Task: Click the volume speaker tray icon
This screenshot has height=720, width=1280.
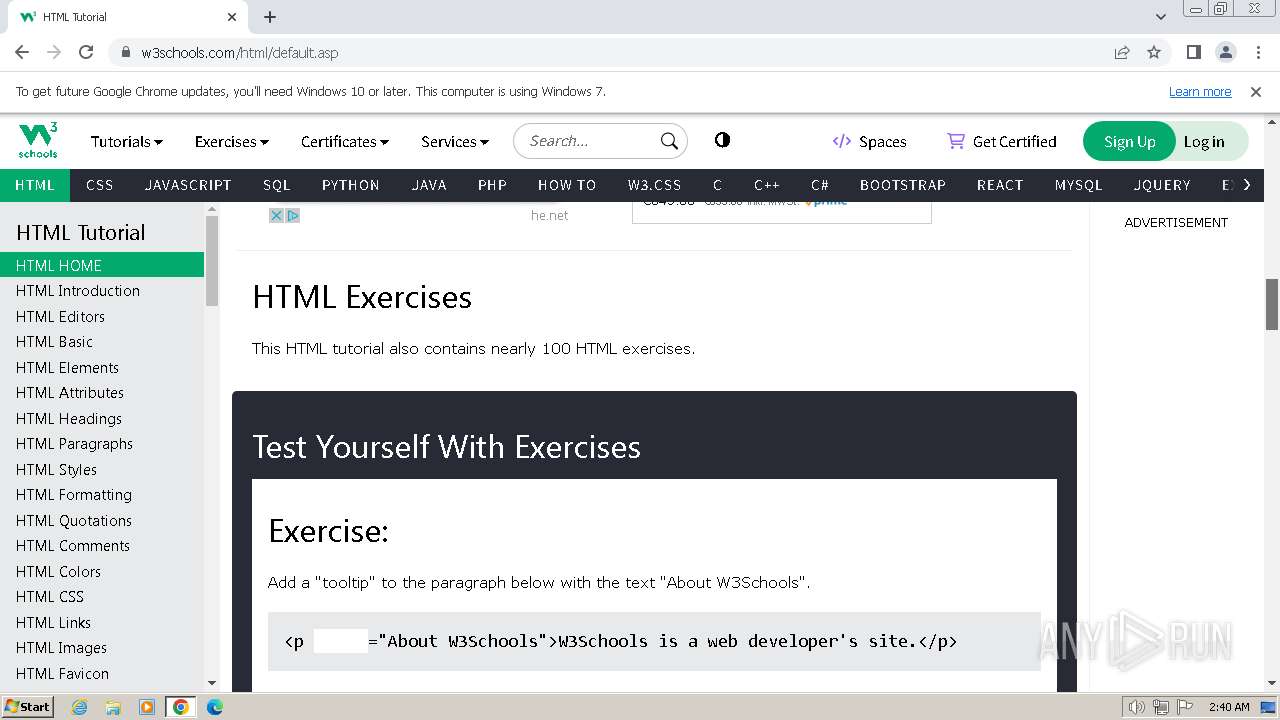Action: [1136, 707]
